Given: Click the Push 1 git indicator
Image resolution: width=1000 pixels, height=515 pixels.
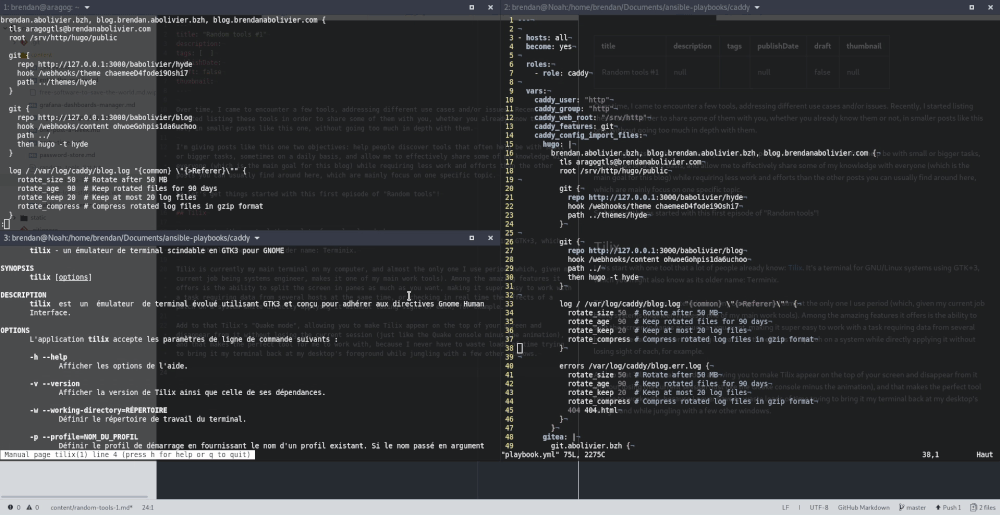Looking at the screenshot, I should click(948, 507).
